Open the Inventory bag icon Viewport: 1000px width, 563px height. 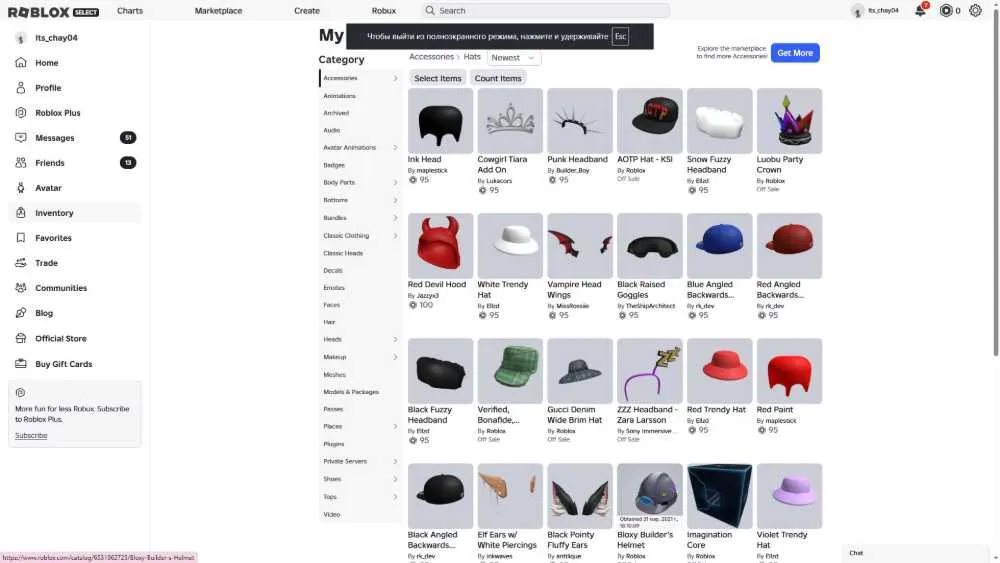(x=21, y=212)
